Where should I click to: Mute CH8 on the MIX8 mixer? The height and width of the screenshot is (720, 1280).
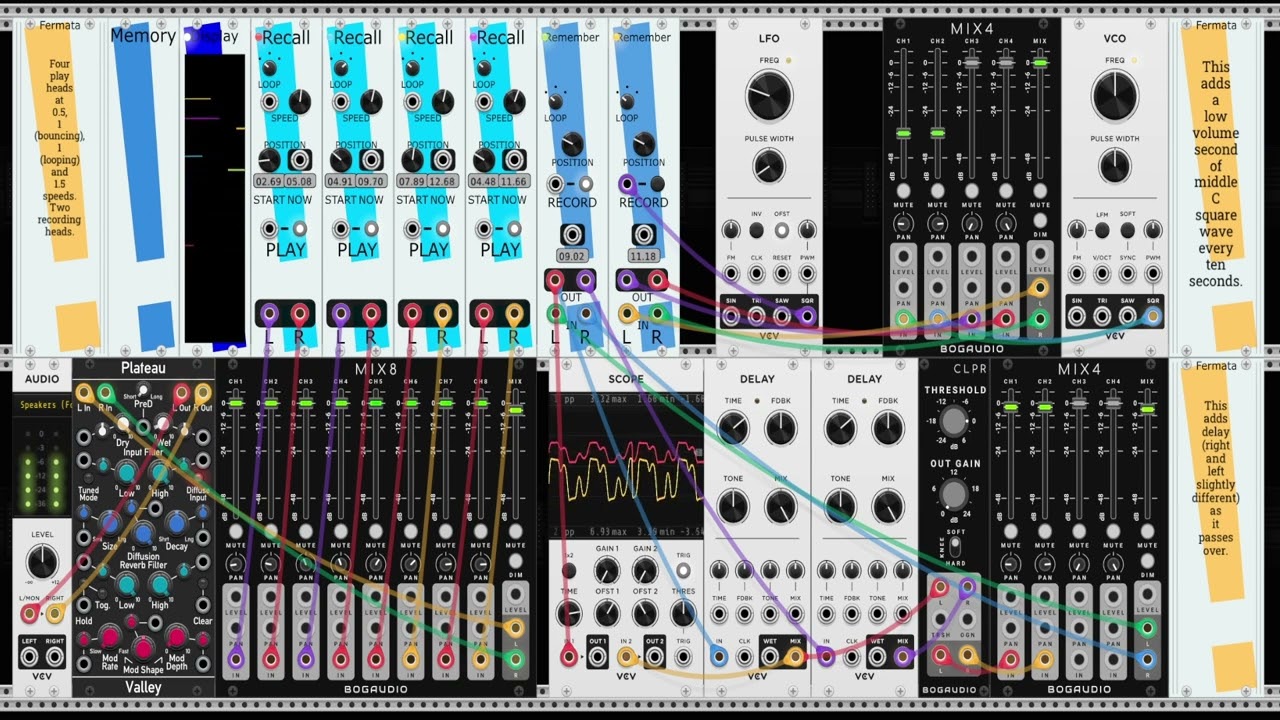pos(481,531)
